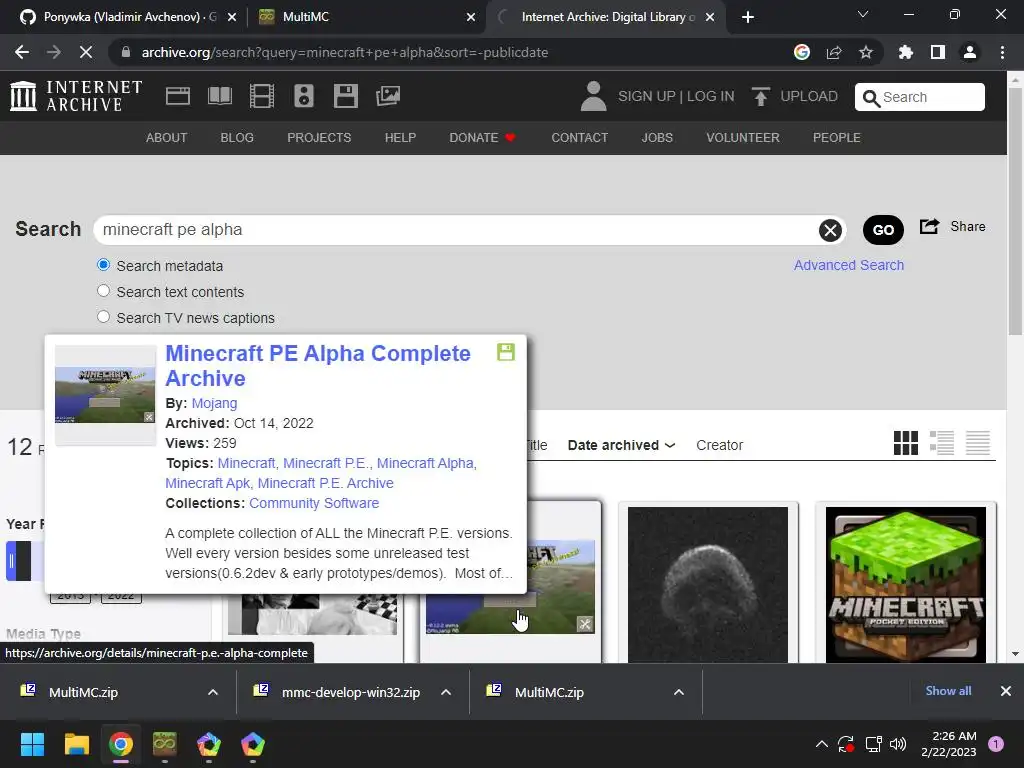This screenshot has height=768, width=1024.
Task: Select Search metadata radio button
Action: [x=103, y=264]
